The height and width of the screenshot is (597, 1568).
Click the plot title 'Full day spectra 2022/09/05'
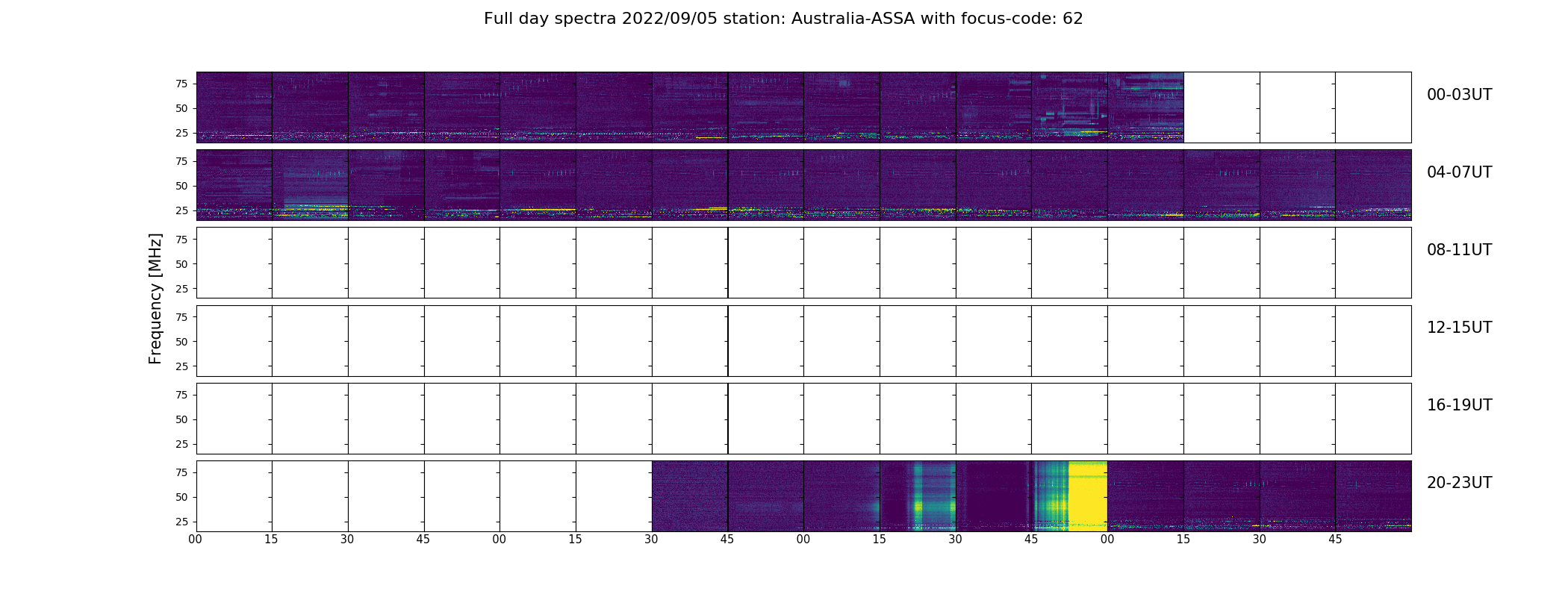[x=783, y=19]
